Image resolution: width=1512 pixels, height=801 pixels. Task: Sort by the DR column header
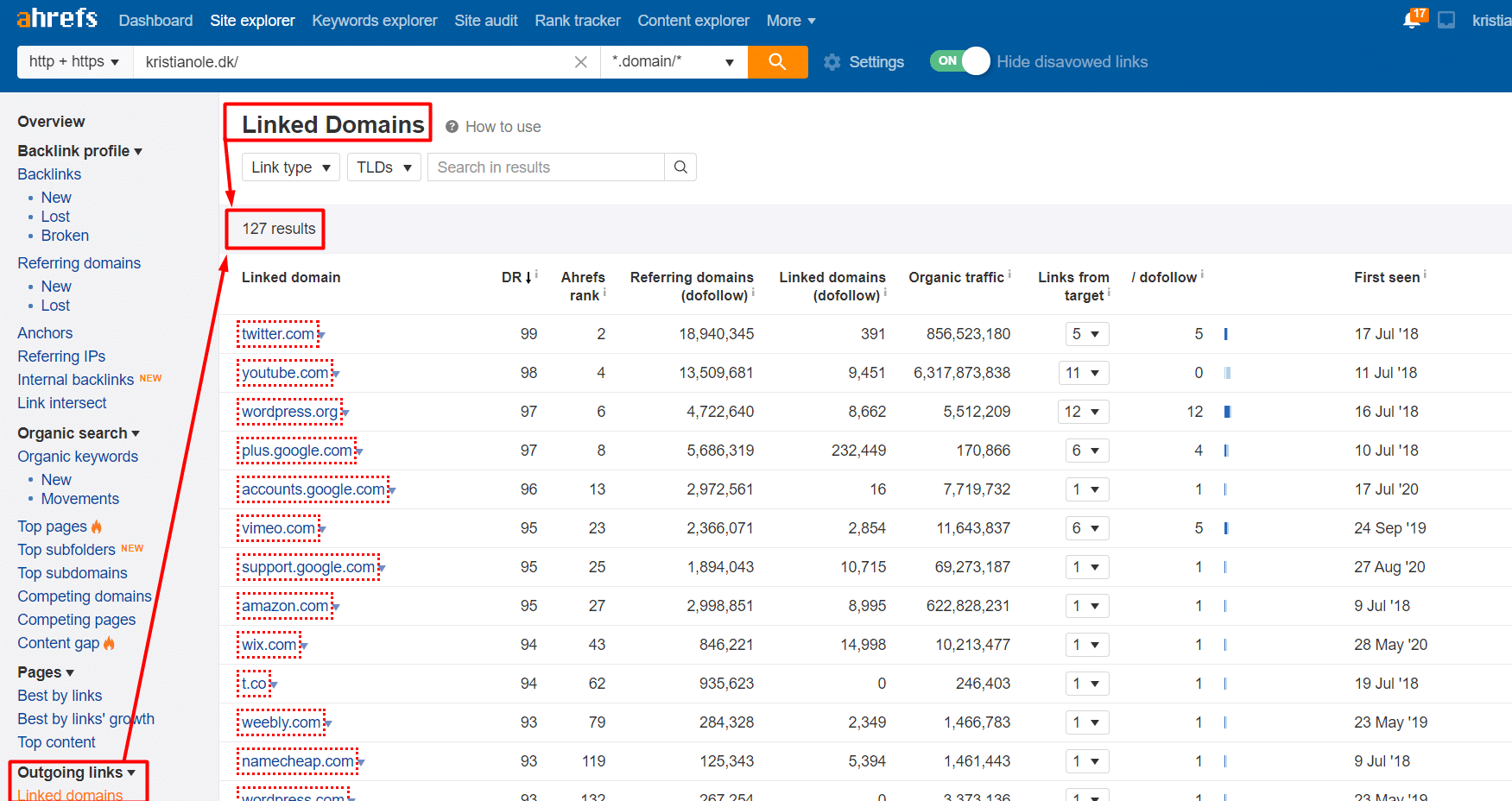tap(516, 277)
